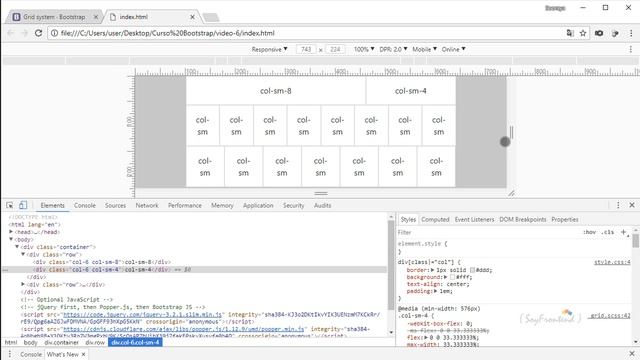Click the viewport height input field
Image resolution: width=640 pixels, height=360 pixels.
(x=335, y=49)
